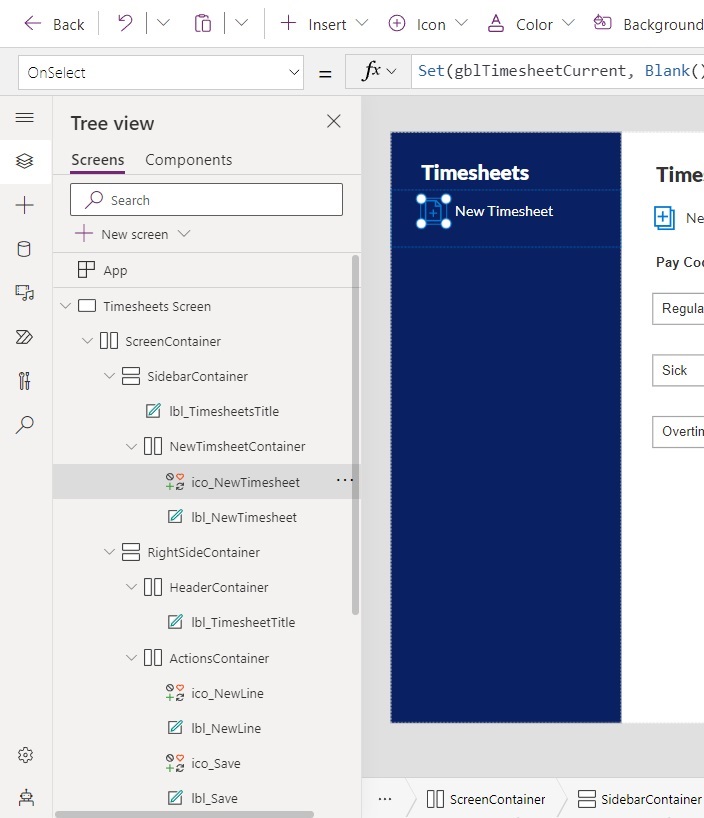704x818 pixels.
Task: Switch to the Components tab
Action: 191,159
